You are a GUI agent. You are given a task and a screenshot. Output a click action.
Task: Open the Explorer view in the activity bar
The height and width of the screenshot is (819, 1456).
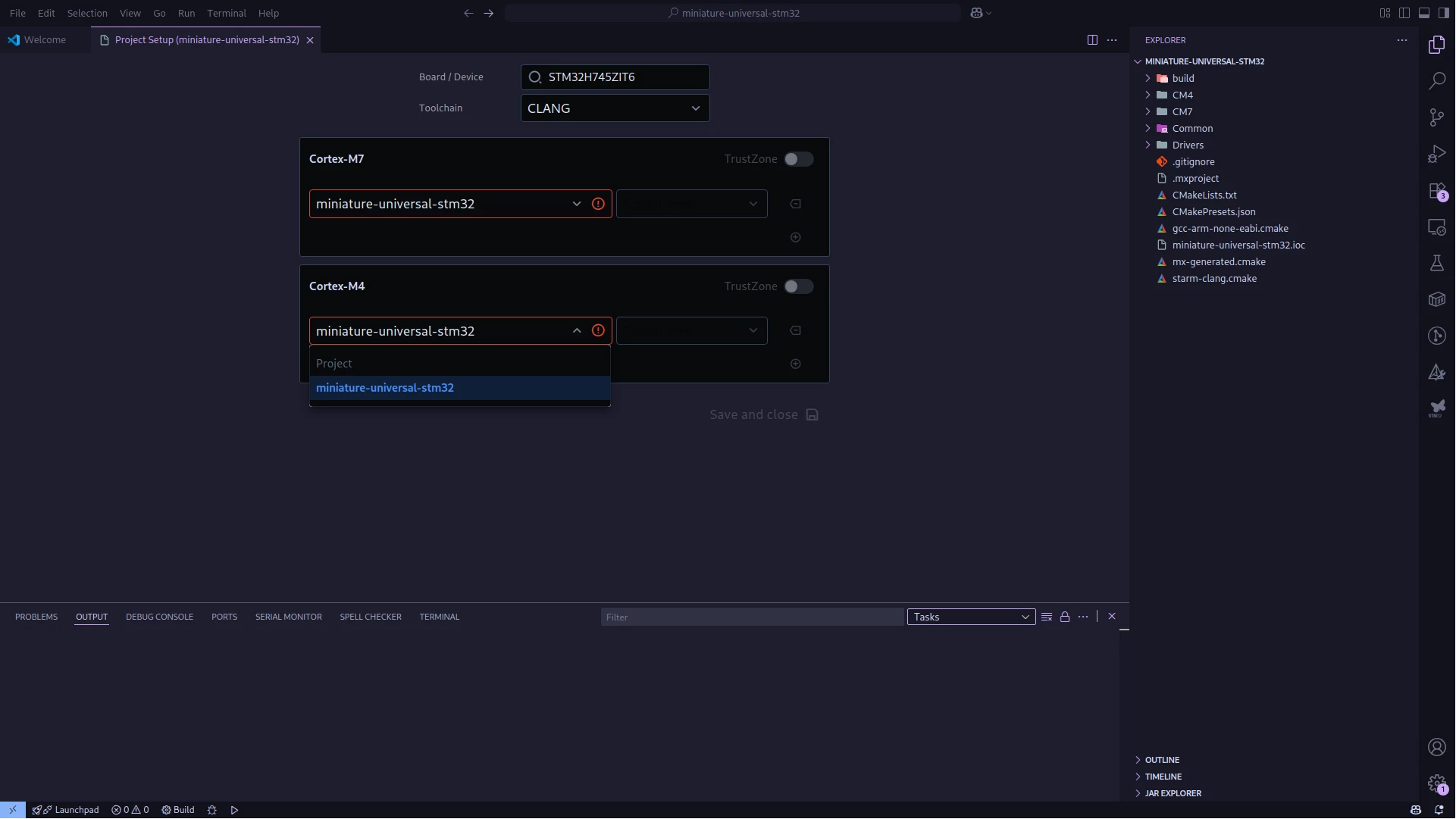pos(1436,45)
